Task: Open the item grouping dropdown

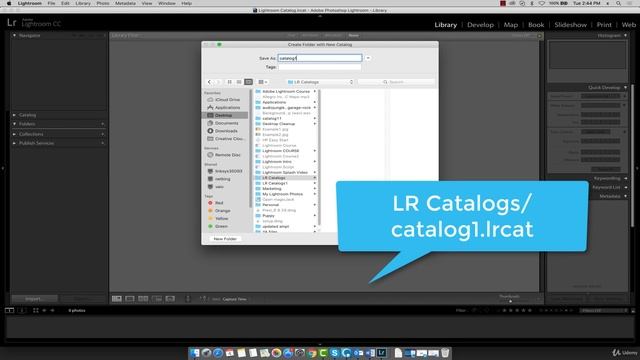Action: [263, 82]
